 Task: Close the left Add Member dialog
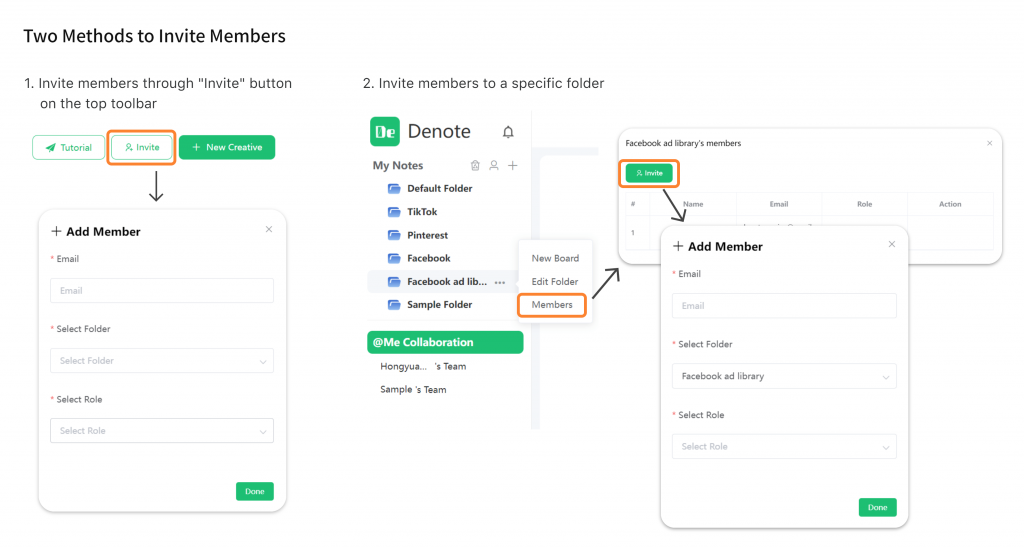[269, 229]
